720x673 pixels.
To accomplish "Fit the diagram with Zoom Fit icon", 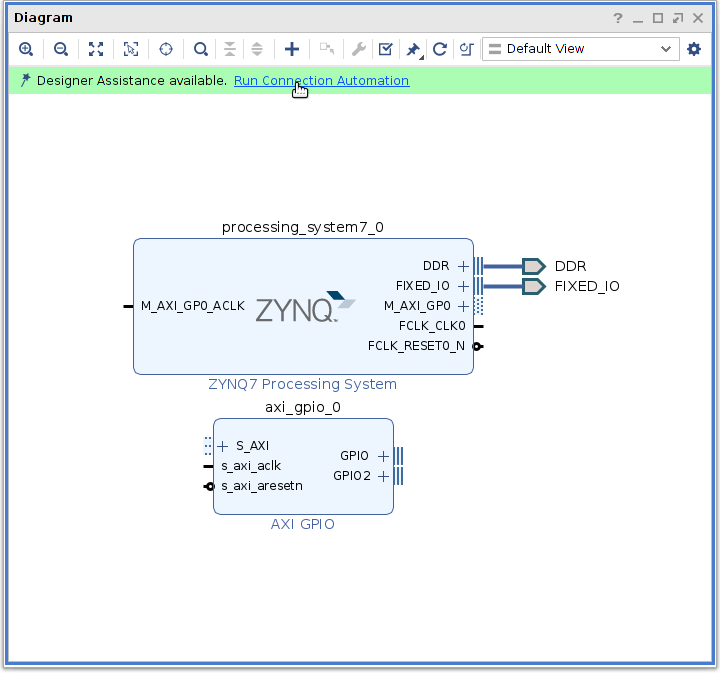I will (x=96, y=49).
